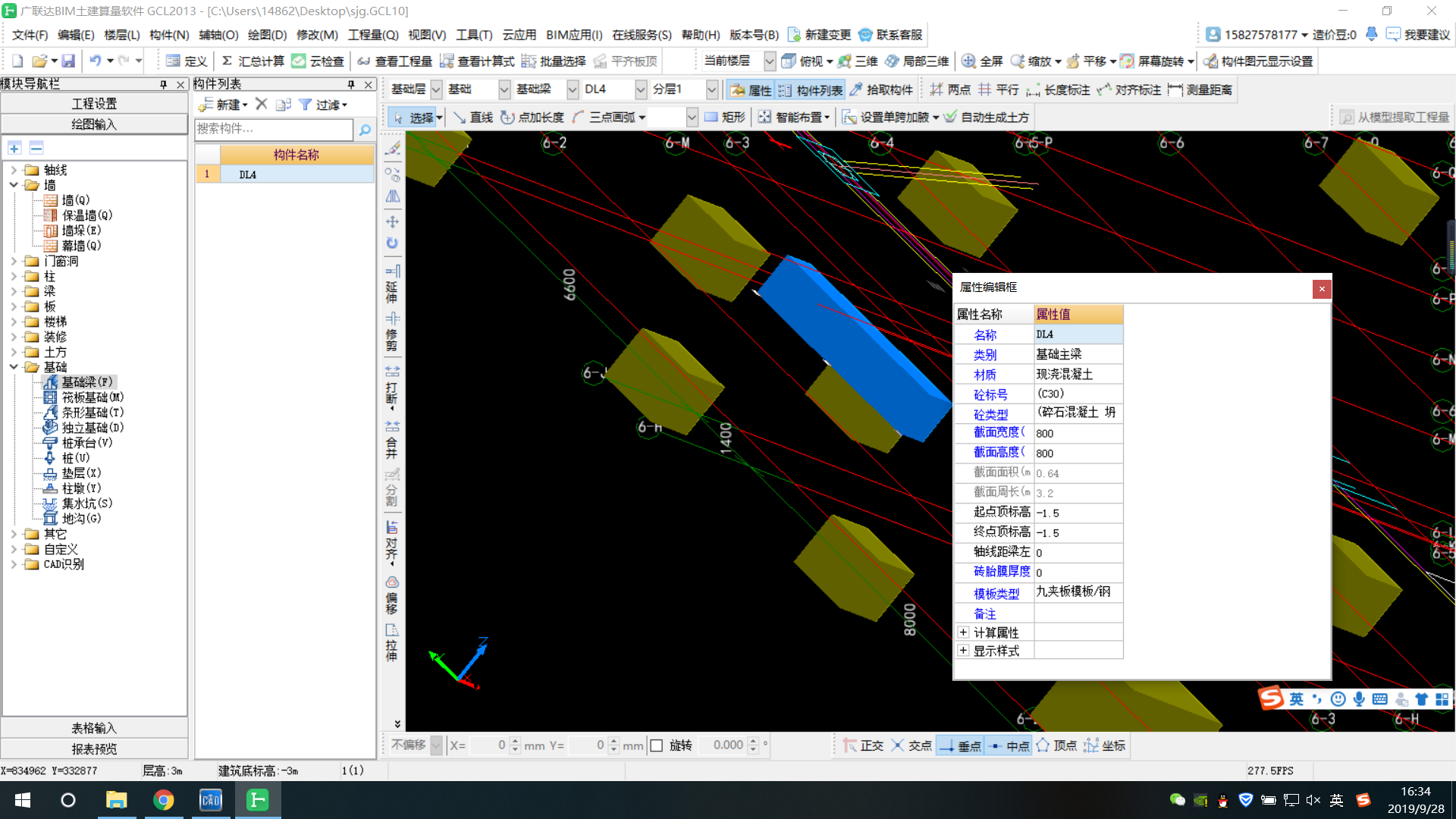
Task: Click 截面宽度 value 800 cell
Action: (x=1078, y=434)
